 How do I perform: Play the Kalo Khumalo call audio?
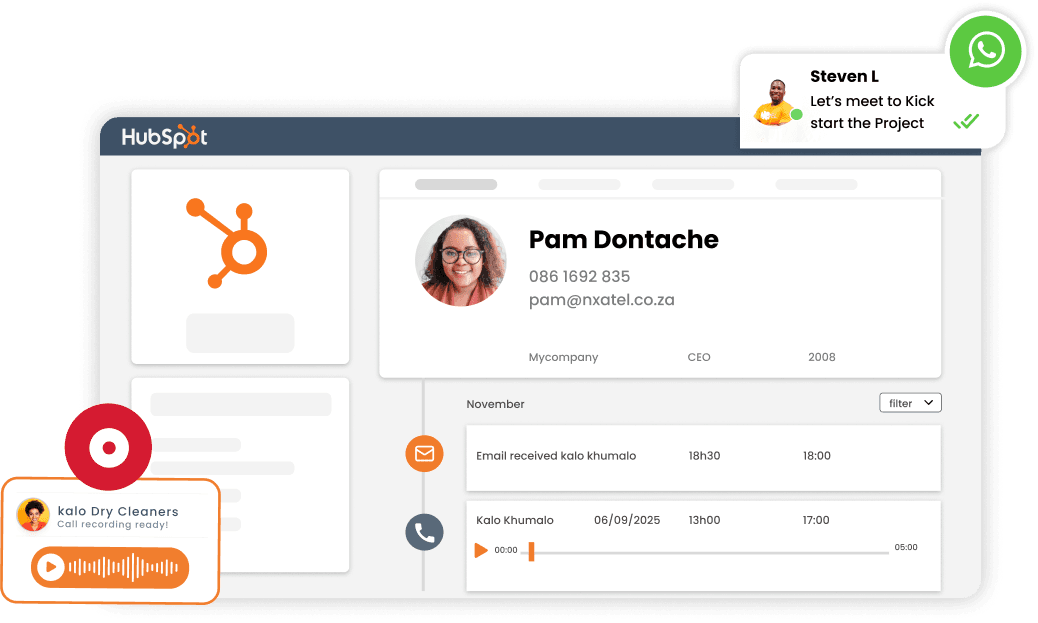481,550
